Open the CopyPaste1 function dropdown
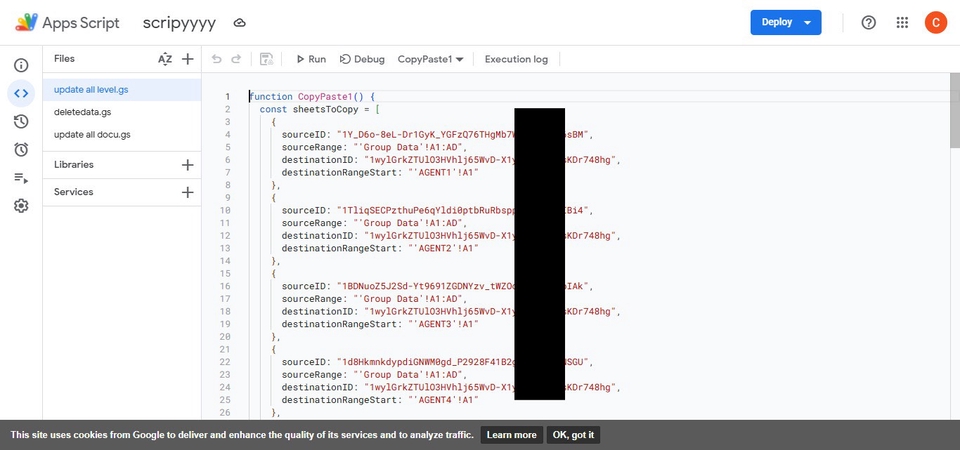 pyautogui.click(x=430, y=59)
